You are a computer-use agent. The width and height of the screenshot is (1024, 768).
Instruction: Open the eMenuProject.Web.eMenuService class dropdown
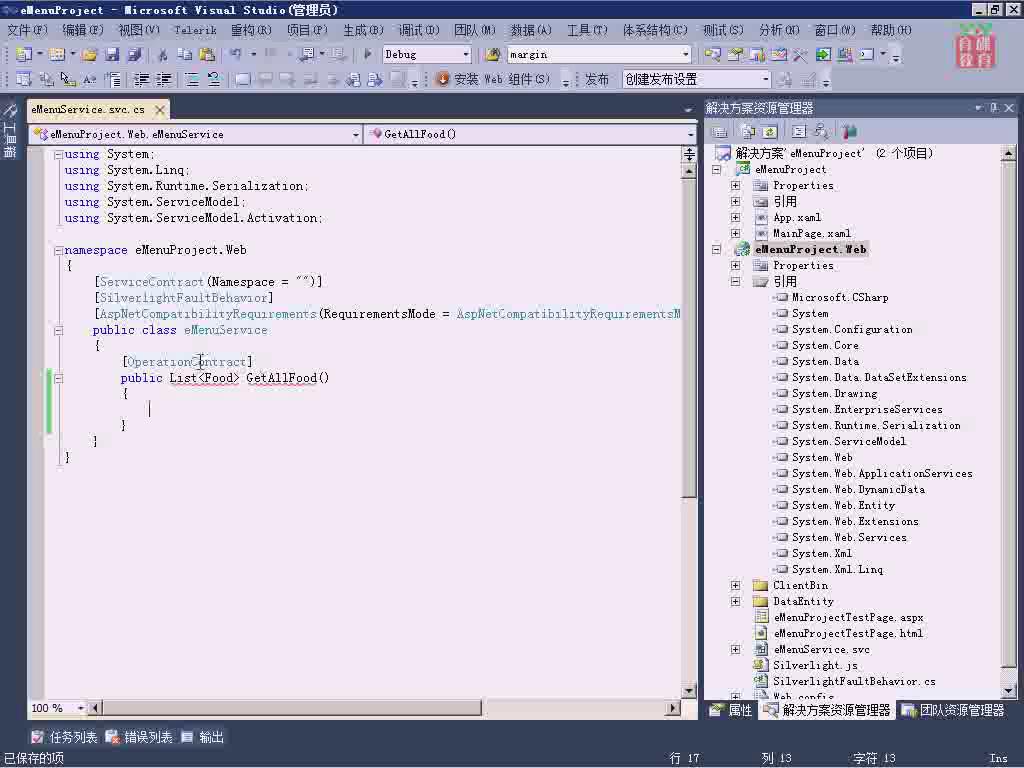pos(355,135)
